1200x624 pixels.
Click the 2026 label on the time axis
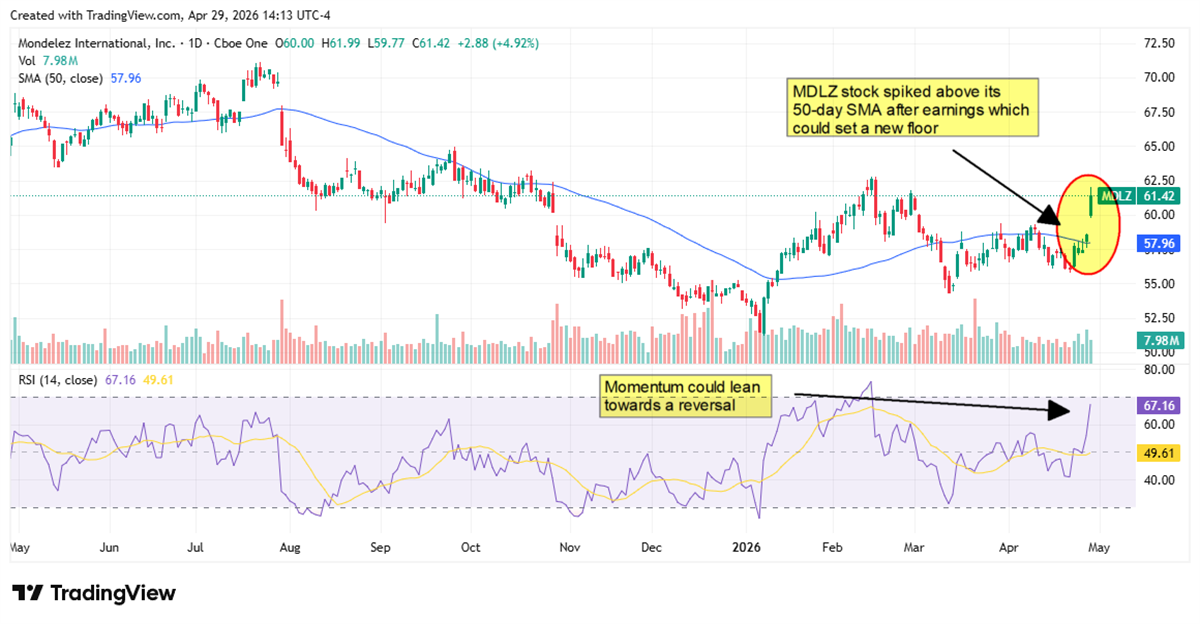746,548
